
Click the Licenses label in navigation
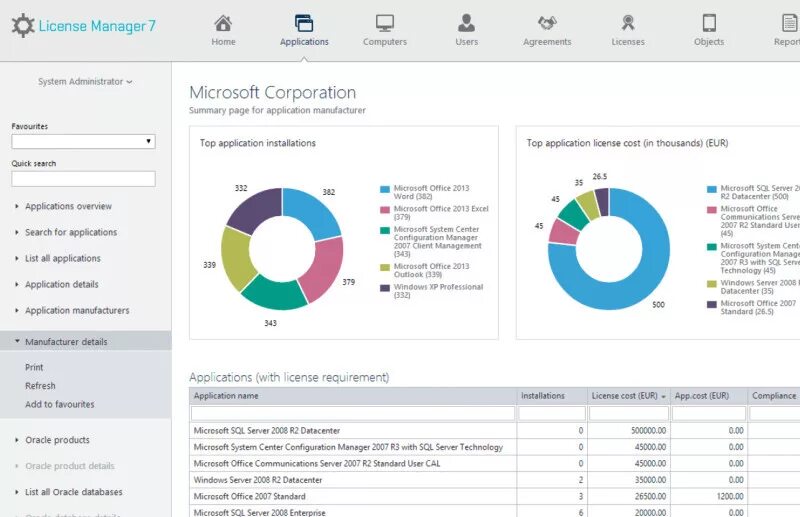(x=628, y=42)
